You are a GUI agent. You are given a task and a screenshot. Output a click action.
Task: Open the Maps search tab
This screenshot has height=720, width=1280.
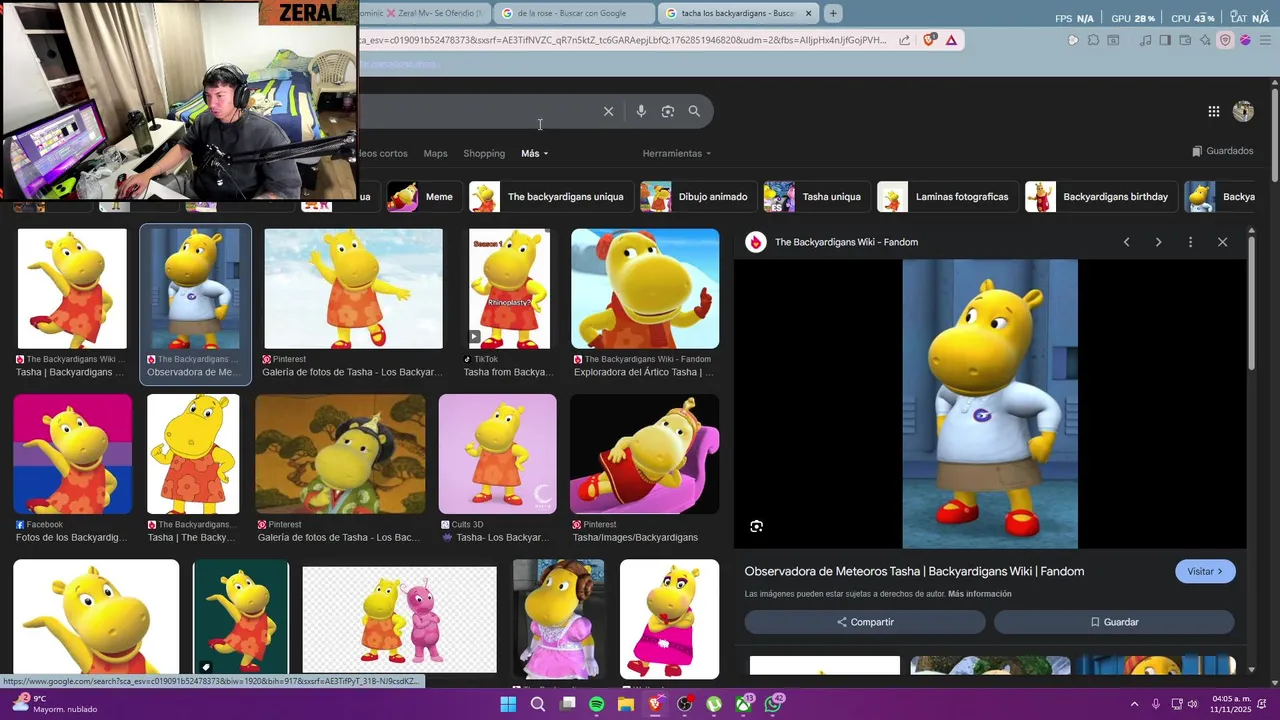(435, 153)
